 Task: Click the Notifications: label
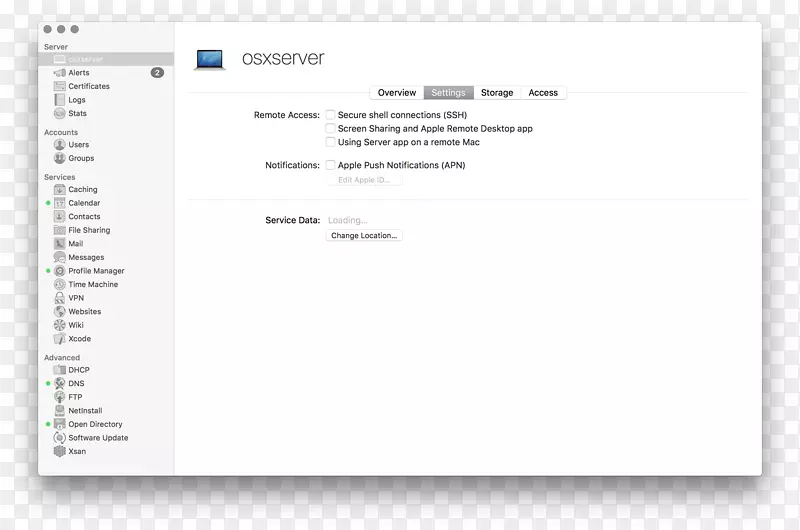(292, 165)
